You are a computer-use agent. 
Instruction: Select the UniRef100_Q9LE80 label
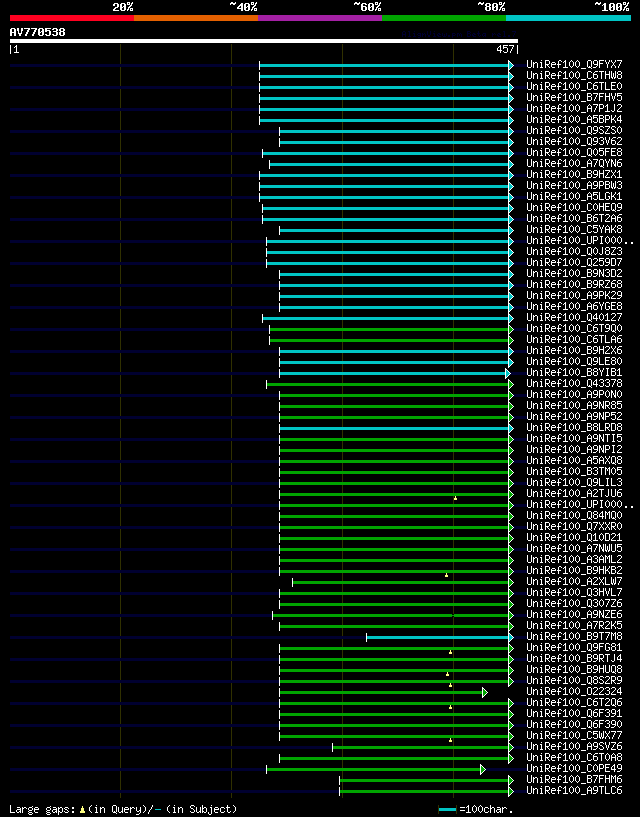coord(574,362)
